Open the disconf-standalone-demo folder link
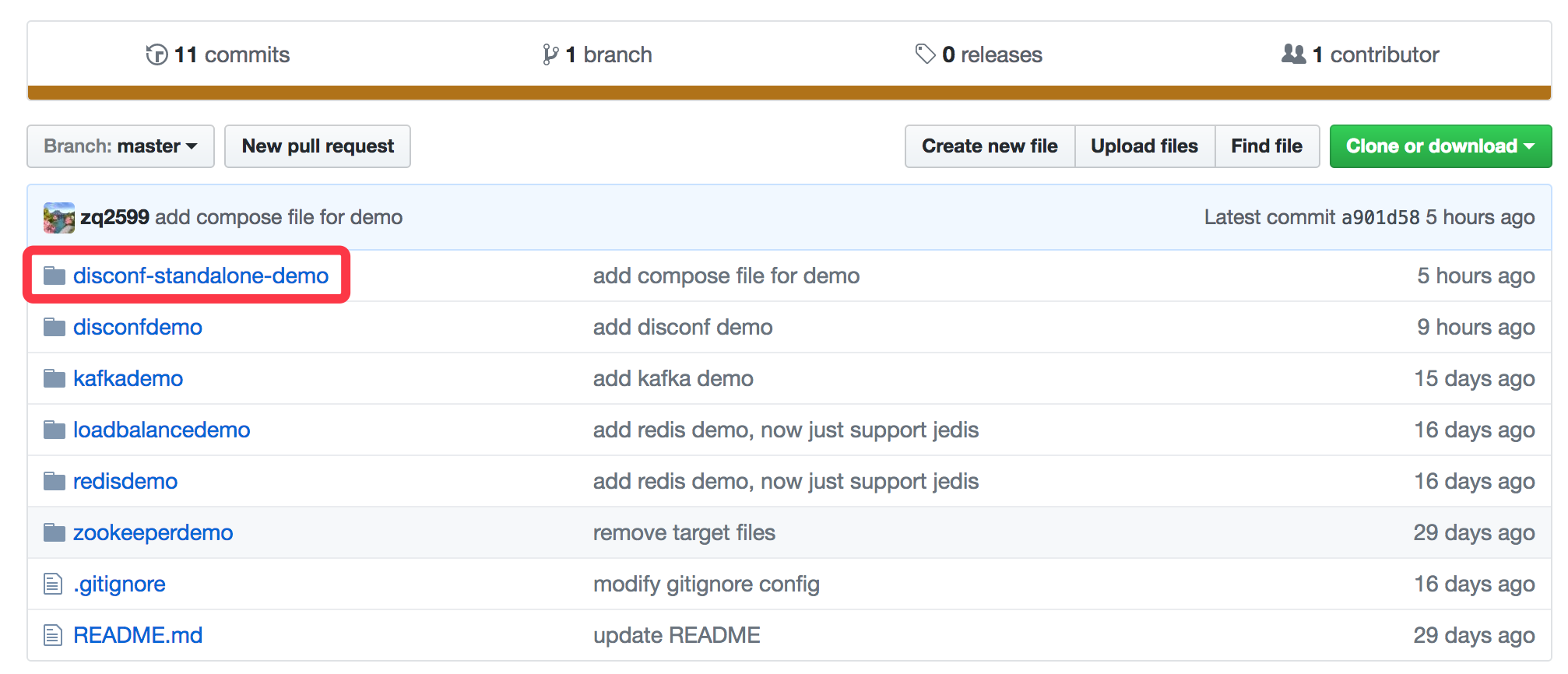This screenshot has height=674, width=1568. (201, 276)
